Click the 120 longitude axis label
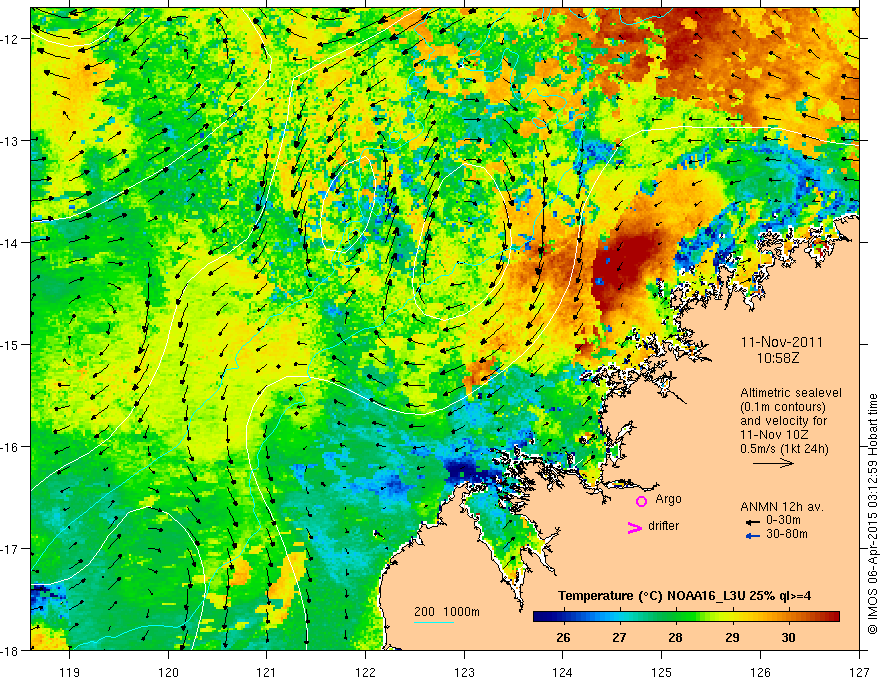This screenshot has width=880, height=680. coord(168,673)
